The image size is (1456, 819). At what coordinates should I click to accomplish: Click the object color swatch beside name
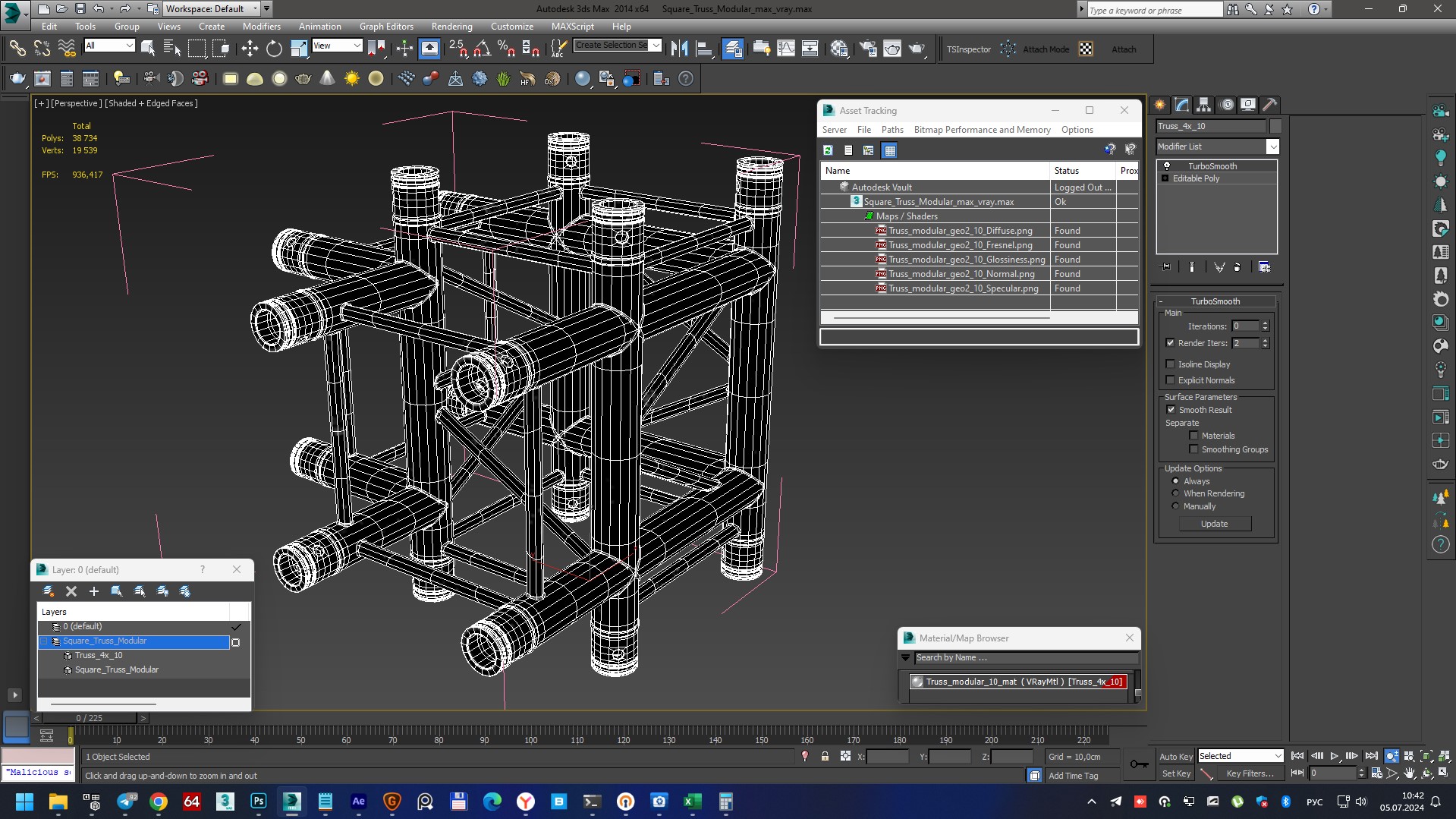pos(1275,127)
